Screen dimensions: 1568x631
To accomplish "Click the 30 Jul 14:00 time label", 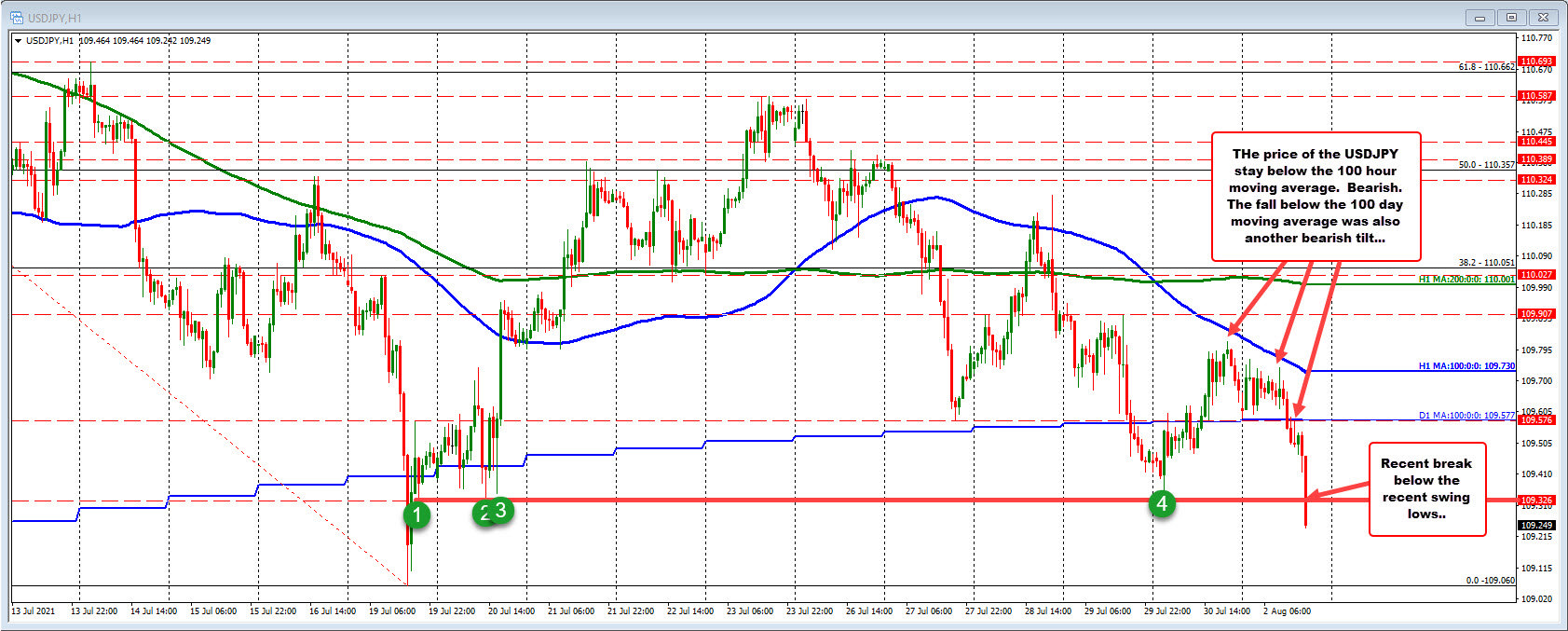I will 1227,611.
